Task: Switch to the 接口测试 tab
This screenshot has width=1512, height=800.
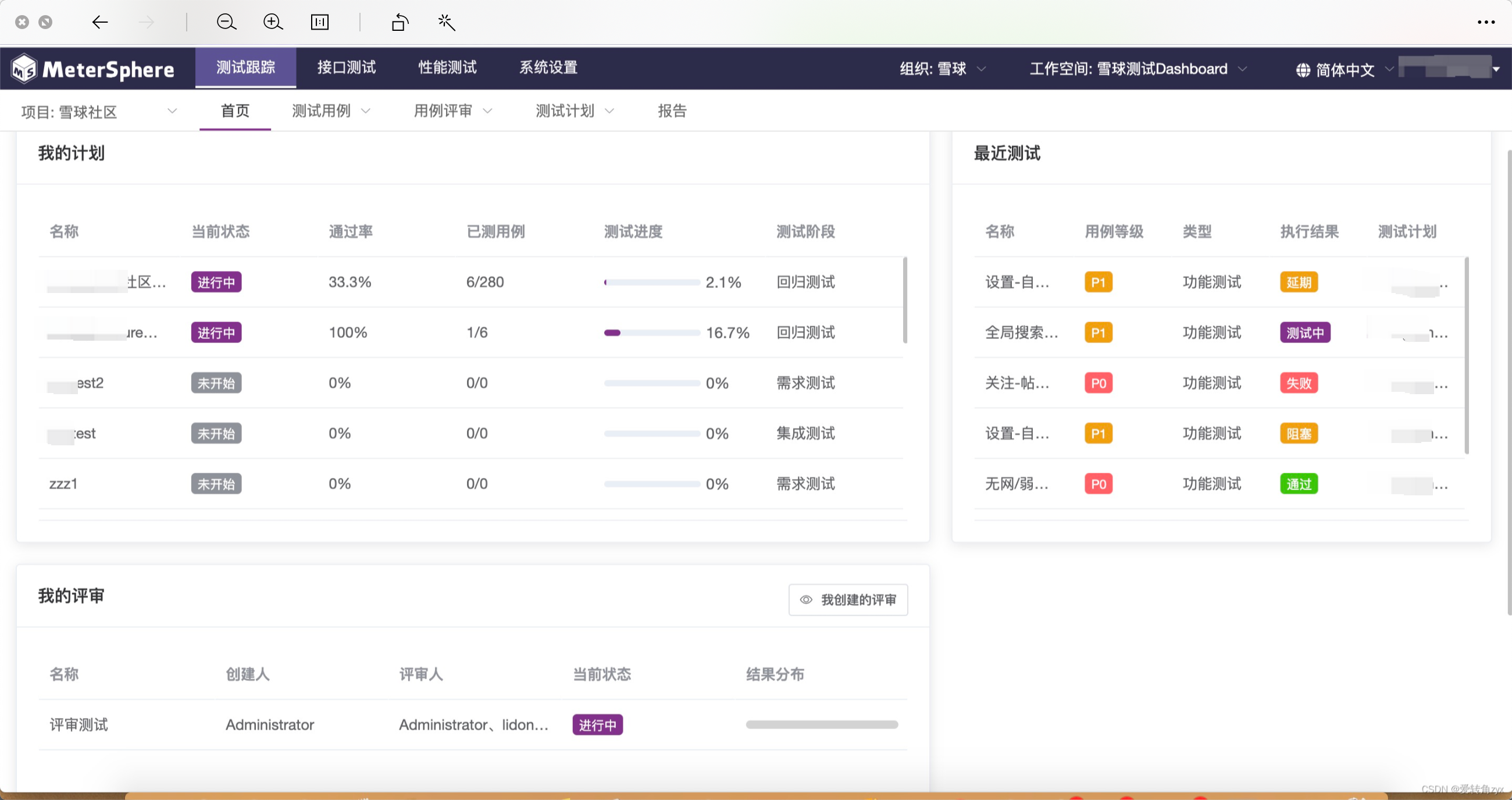Action: (345, 67)
